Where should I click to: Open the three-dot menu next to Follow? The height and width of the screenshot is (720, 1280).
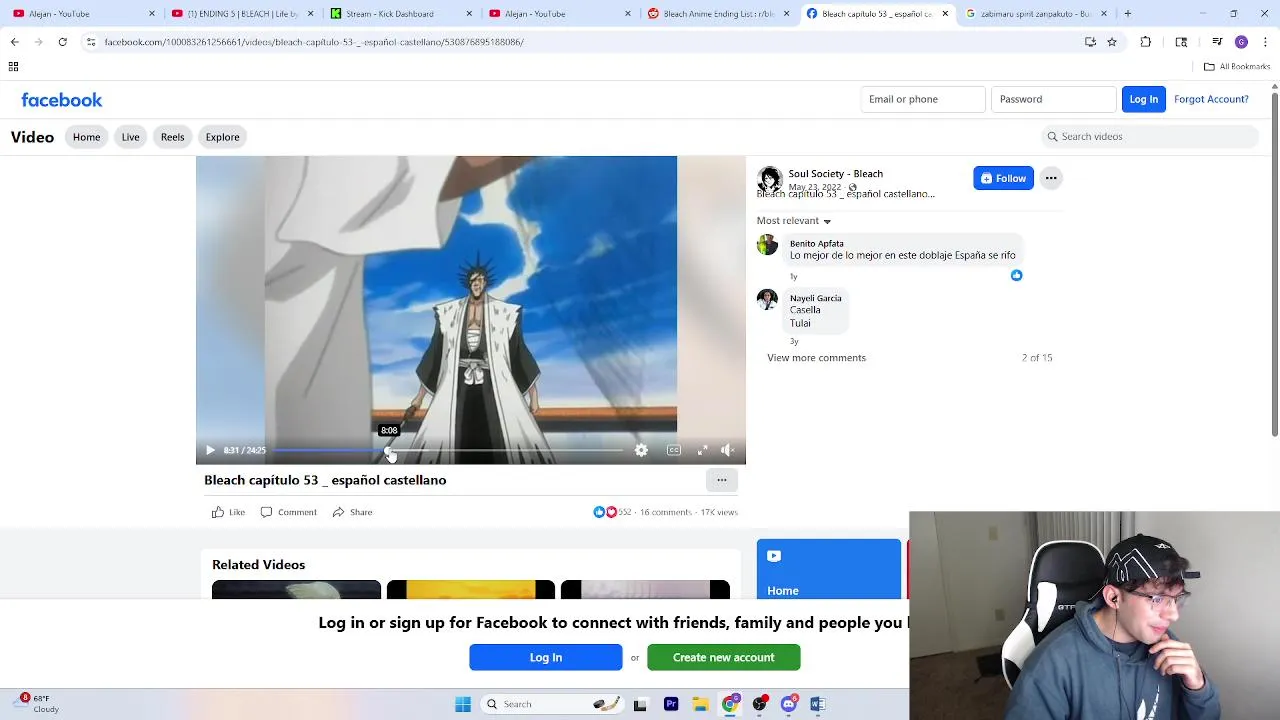click(x=1051, y=178)
